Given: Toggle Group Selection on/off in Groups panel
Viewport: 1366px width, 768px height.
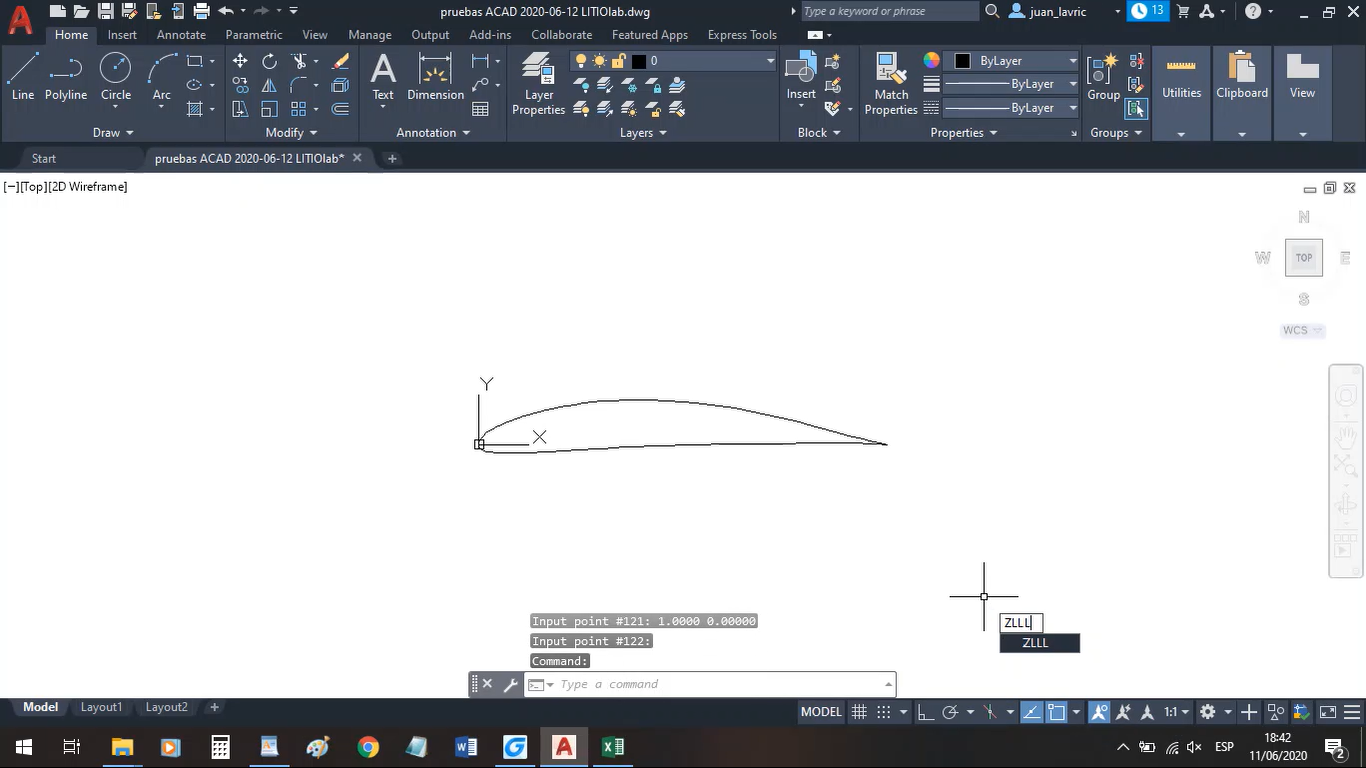Looking at the screenshot, I should coord(1136,108).
